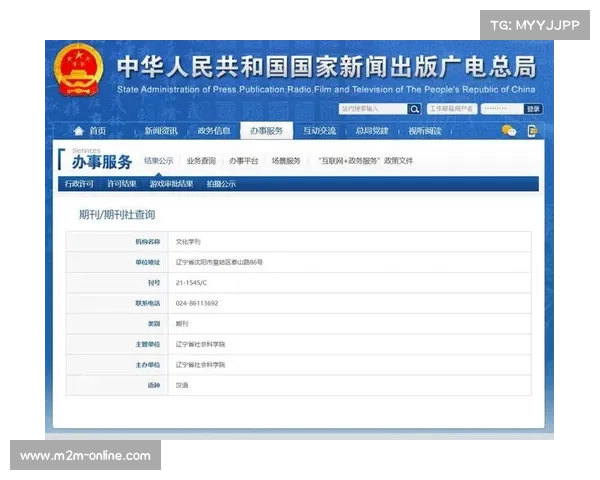Image resolution: width=600 pixels, height=480 pixels.
Task: Click the magnifier search button
Action: pyautogui.click(x=414, y=109)
